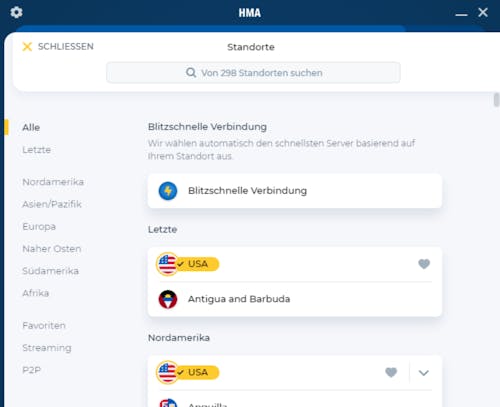This screenshot has width=500, height=407.
Task: Click the blue lightning bolt icon
Action: click(x=168, y=191)
